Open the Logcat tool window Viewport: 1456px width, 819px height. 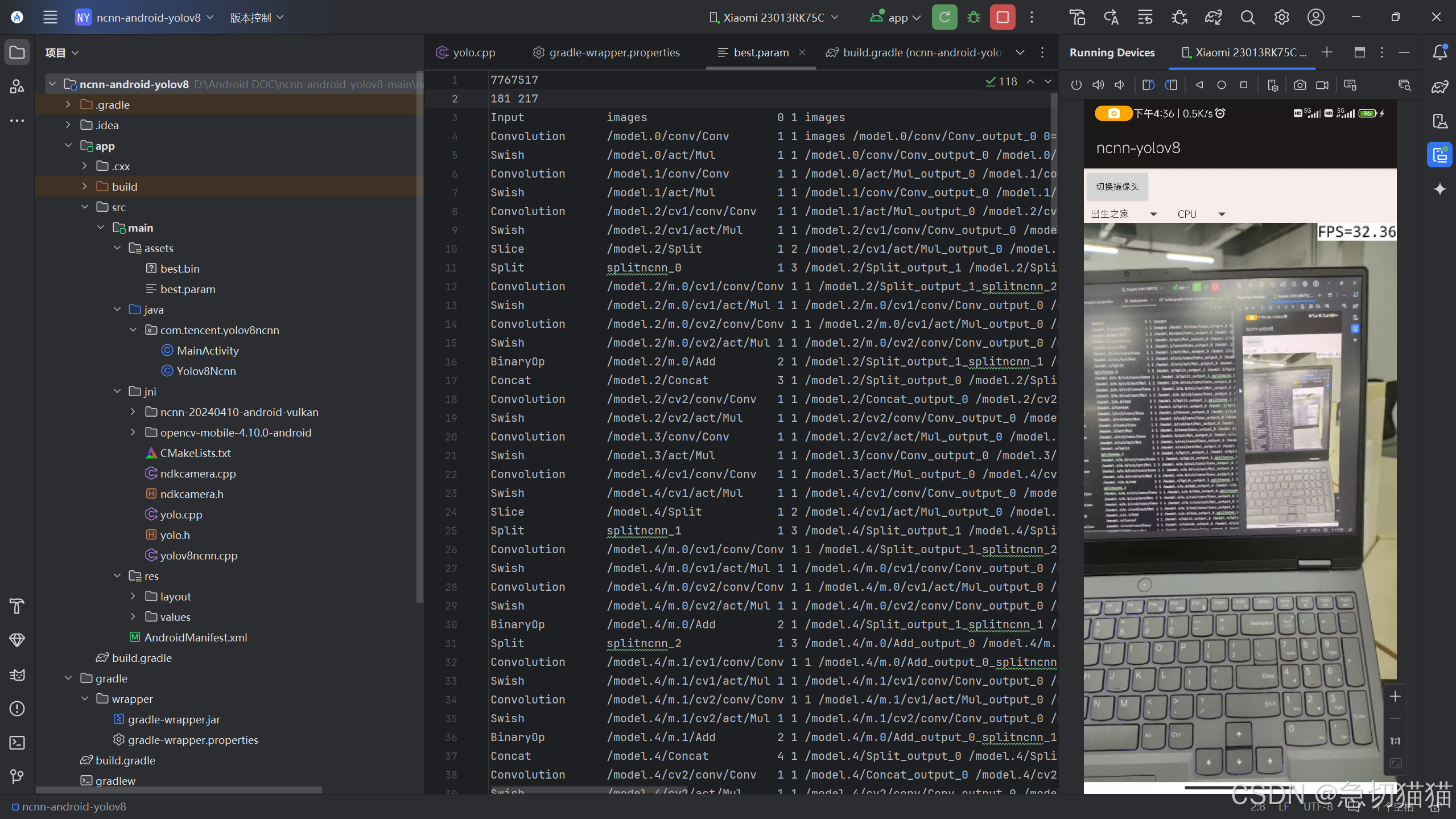[x=17, y=674]
